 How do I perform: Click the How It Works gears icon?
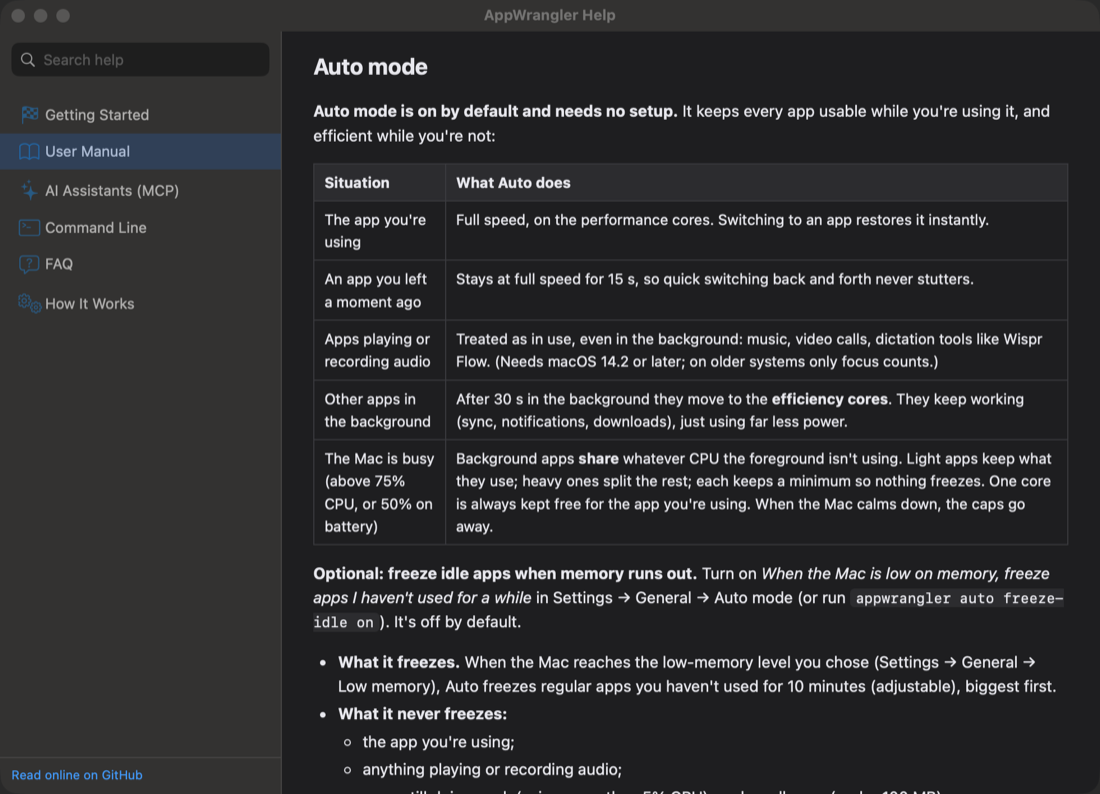[x=29, y=303]
